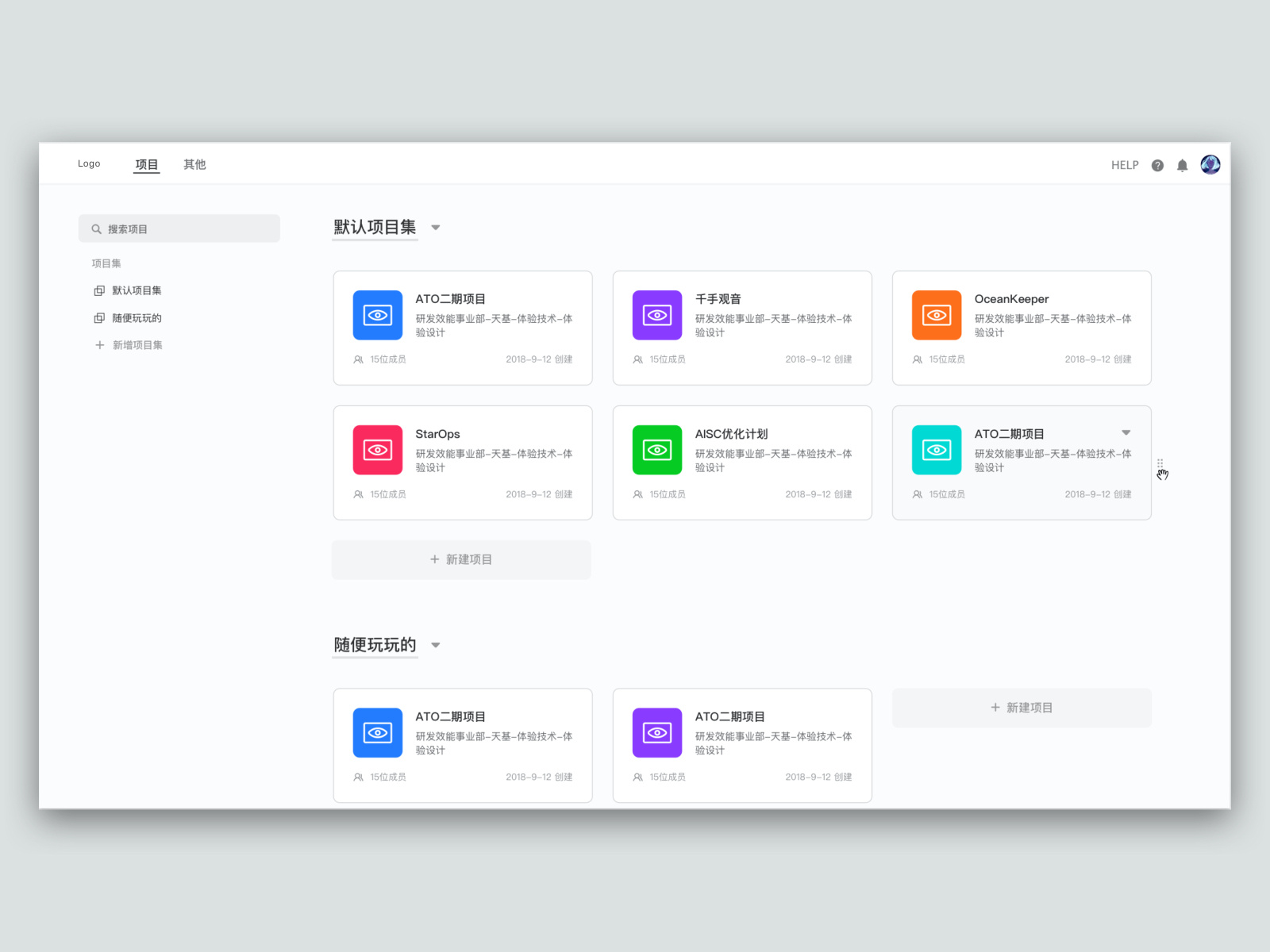Viewport: 1270px width, 952px height.
Task: Click the green AISC优化计划 project icon
Action: 656,450
